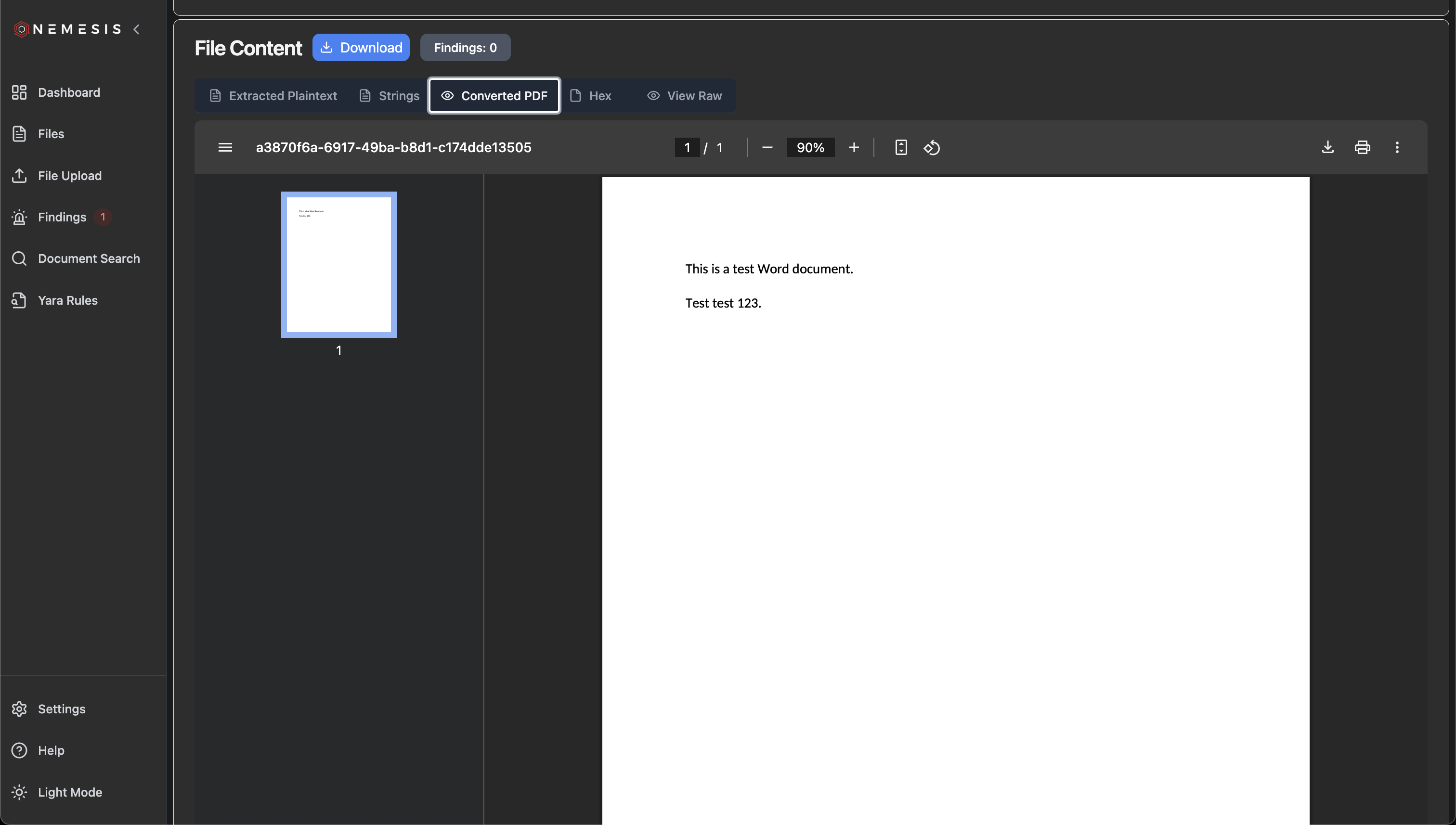Rotate the PDF counterclockwise
This screenshot has width=1456, height=825.
point(931,147)
